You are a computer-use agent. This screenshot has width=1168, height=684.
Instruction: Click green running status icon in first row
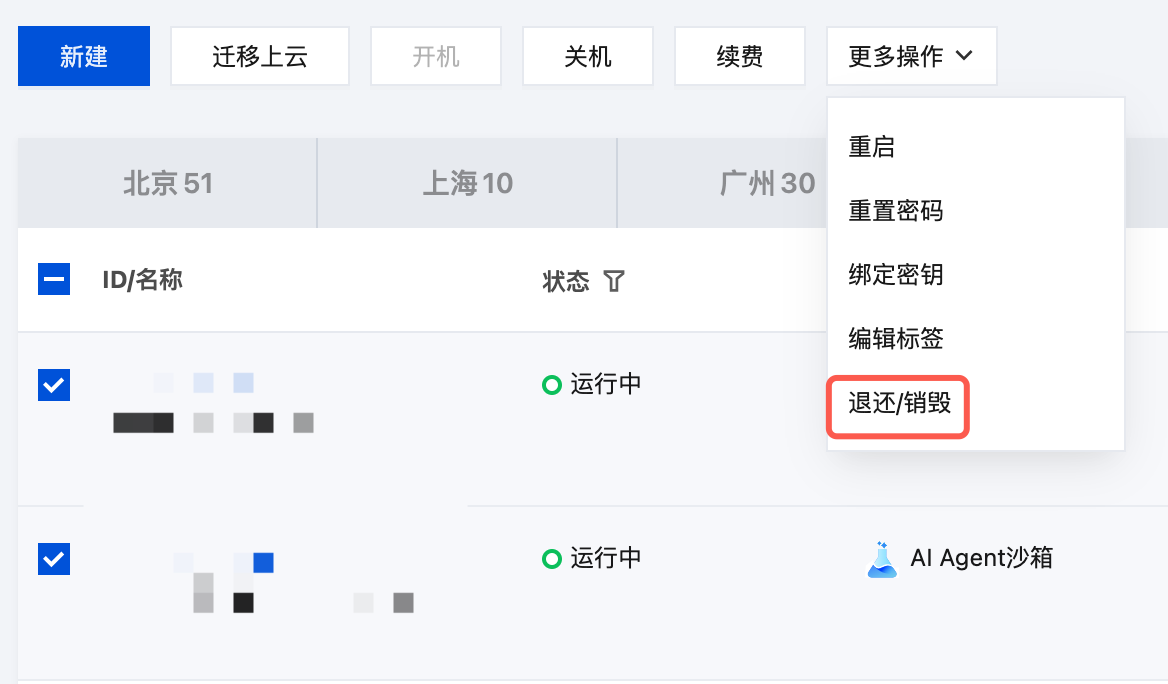pyautogui.click(x=551, y=385)
